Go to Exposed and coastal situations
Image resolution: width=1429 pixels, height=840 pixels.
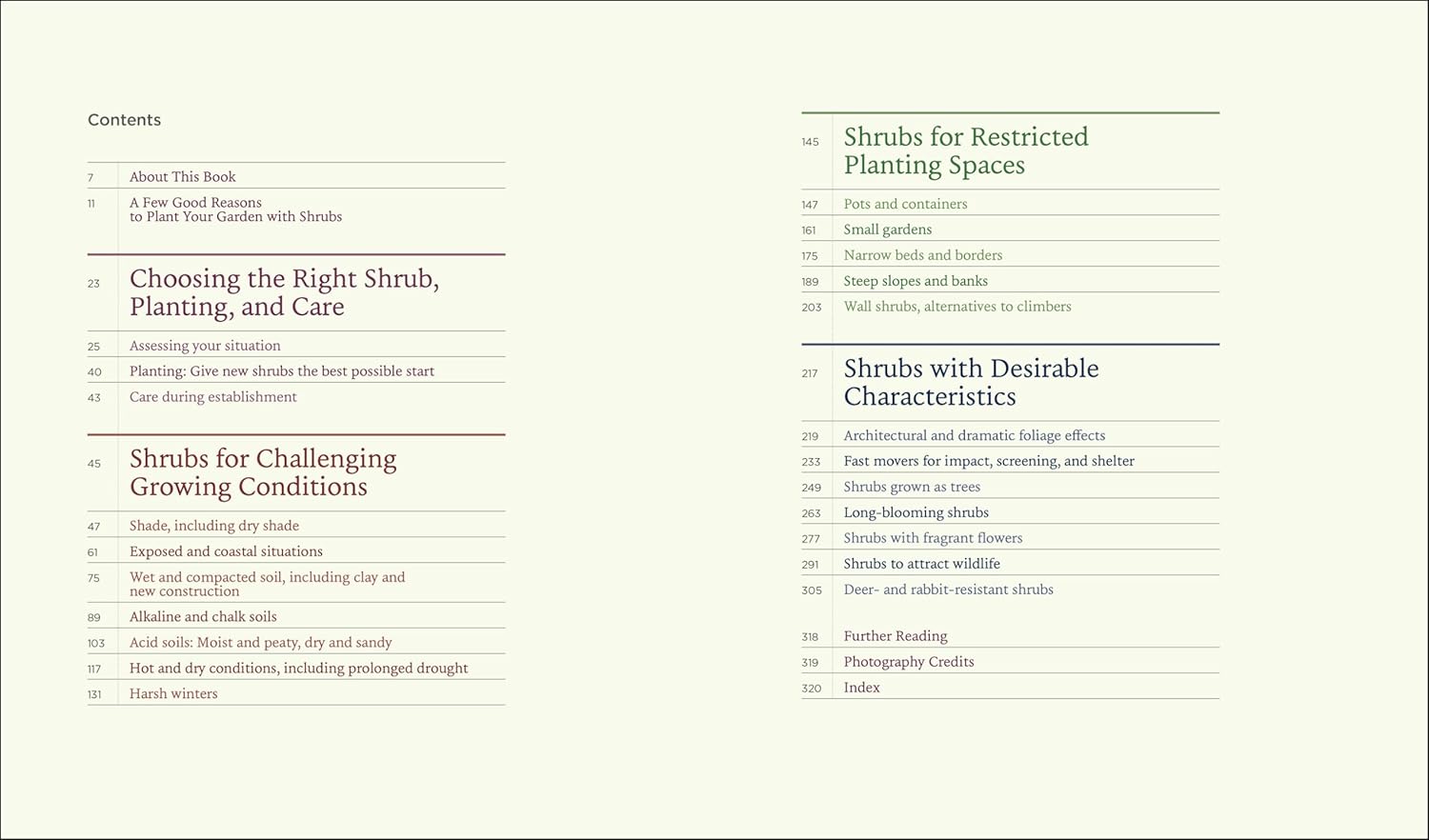coord(226,551)
